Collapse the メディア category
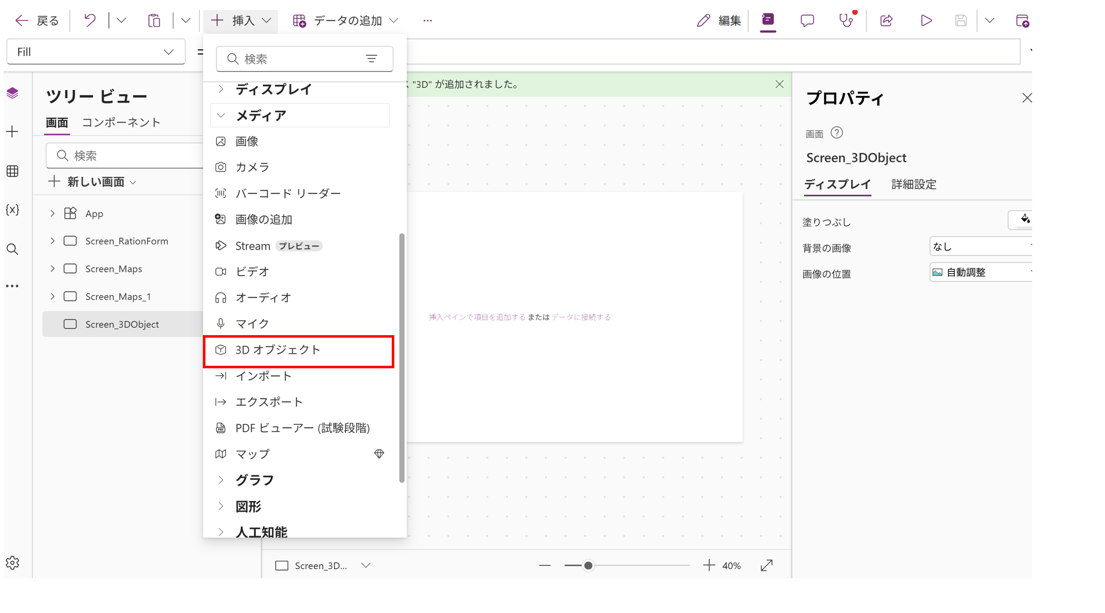 point(221,116)
